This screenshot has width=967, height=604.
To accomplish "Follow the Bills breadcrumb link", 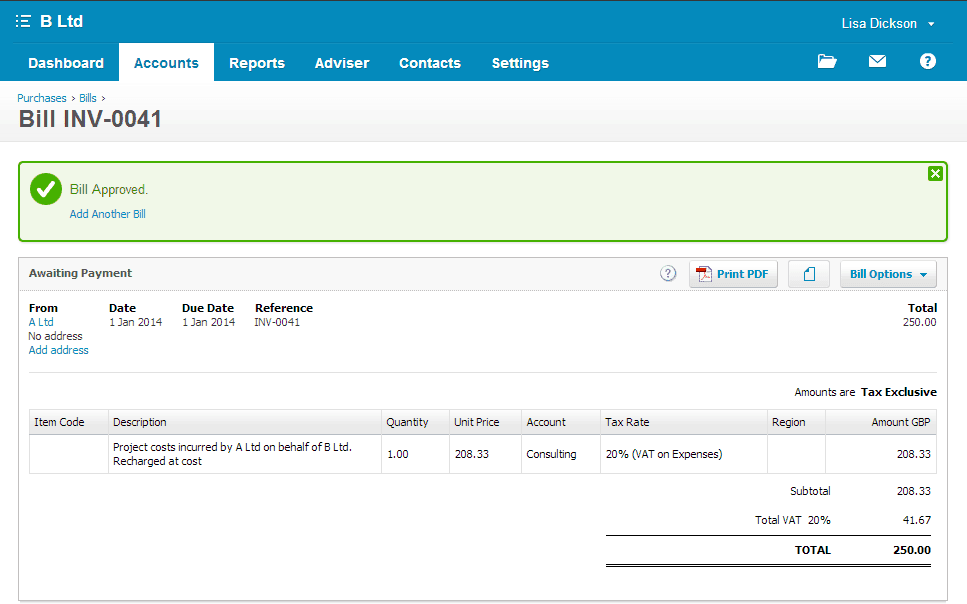I will tap(88, 98).
